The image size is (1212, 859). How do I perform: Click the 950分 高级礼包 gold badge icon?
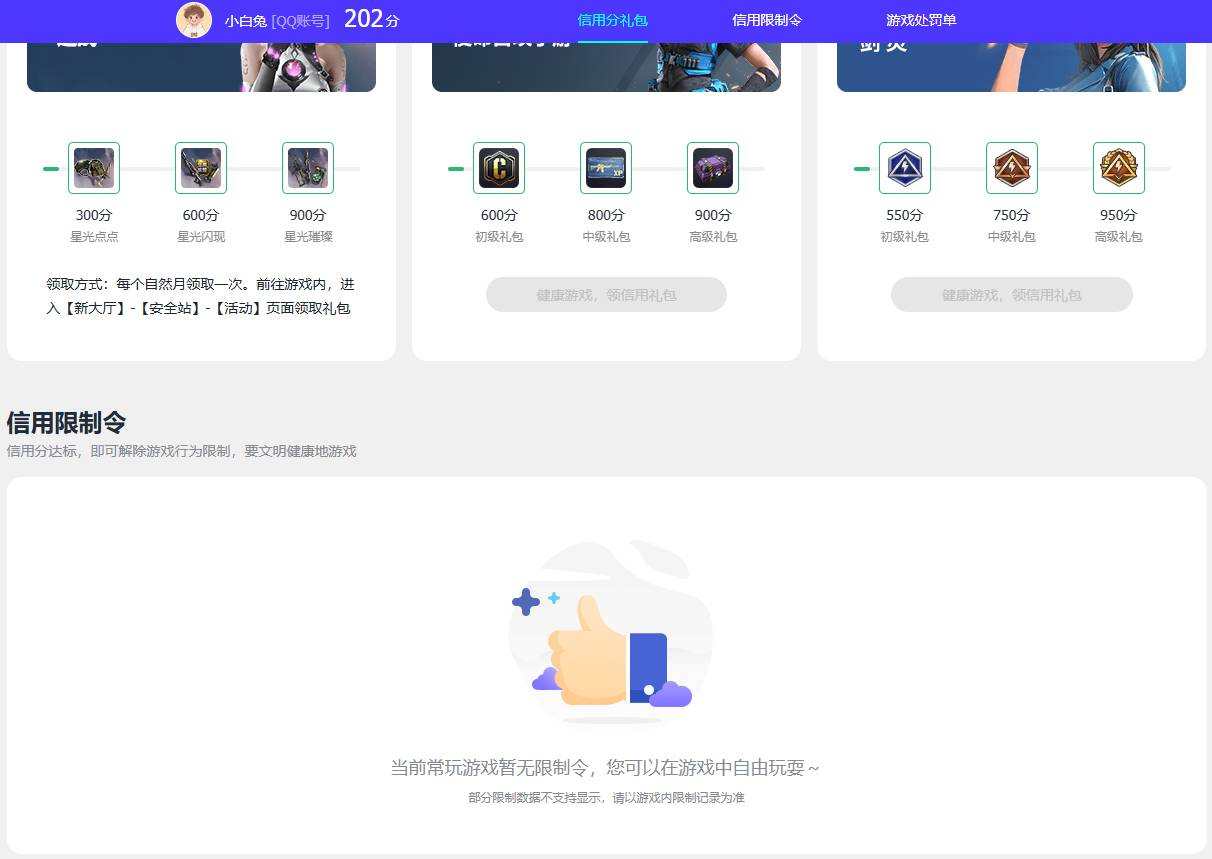click(1119, 168)
